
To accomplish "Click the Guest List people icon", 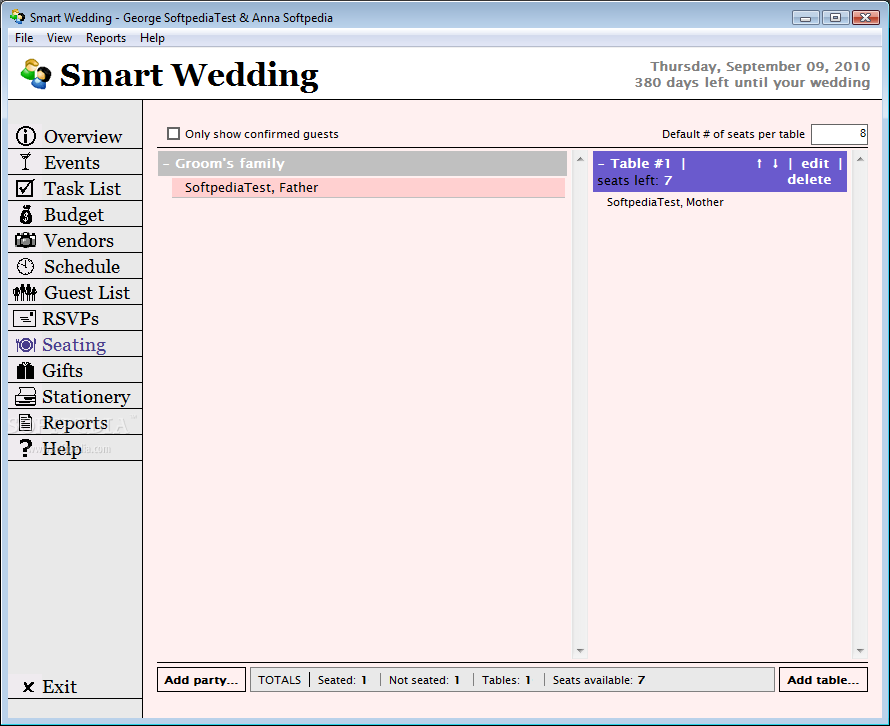I will coord(25,292).
